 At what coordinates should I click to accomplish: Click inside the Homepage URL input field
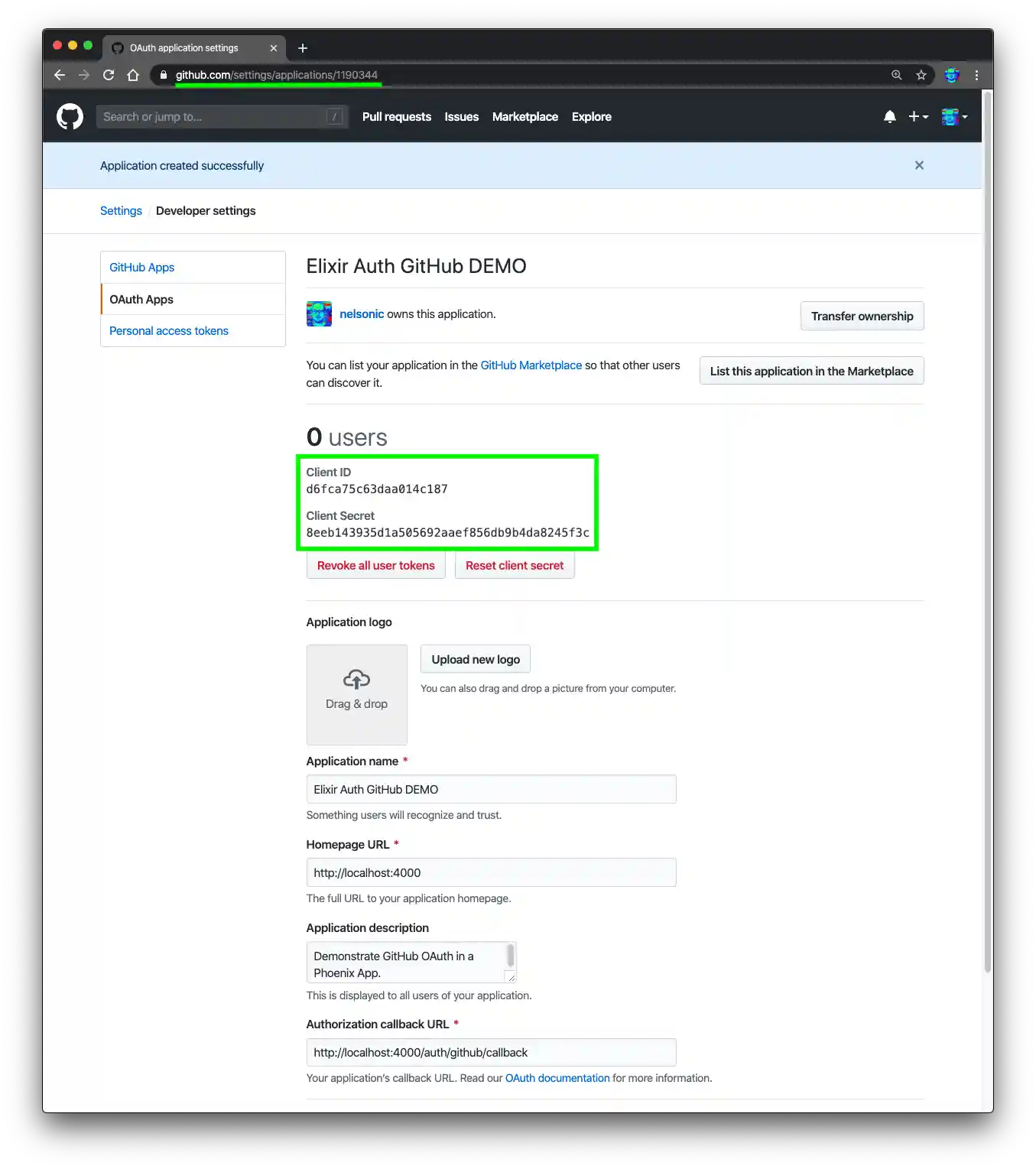click(491, 872)
